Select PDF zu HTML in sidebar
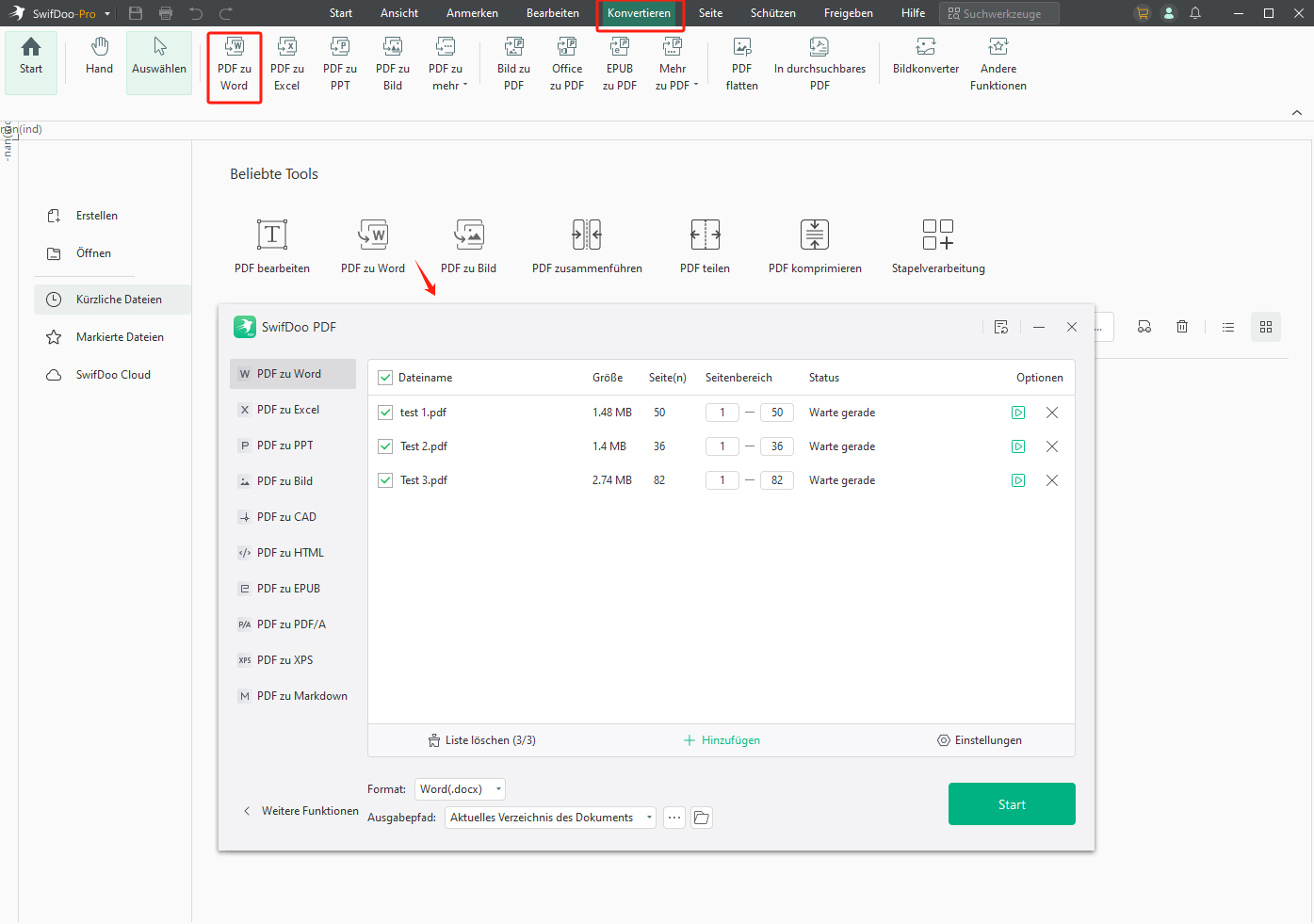This screenshot has height=924, width=1314. 293,553
